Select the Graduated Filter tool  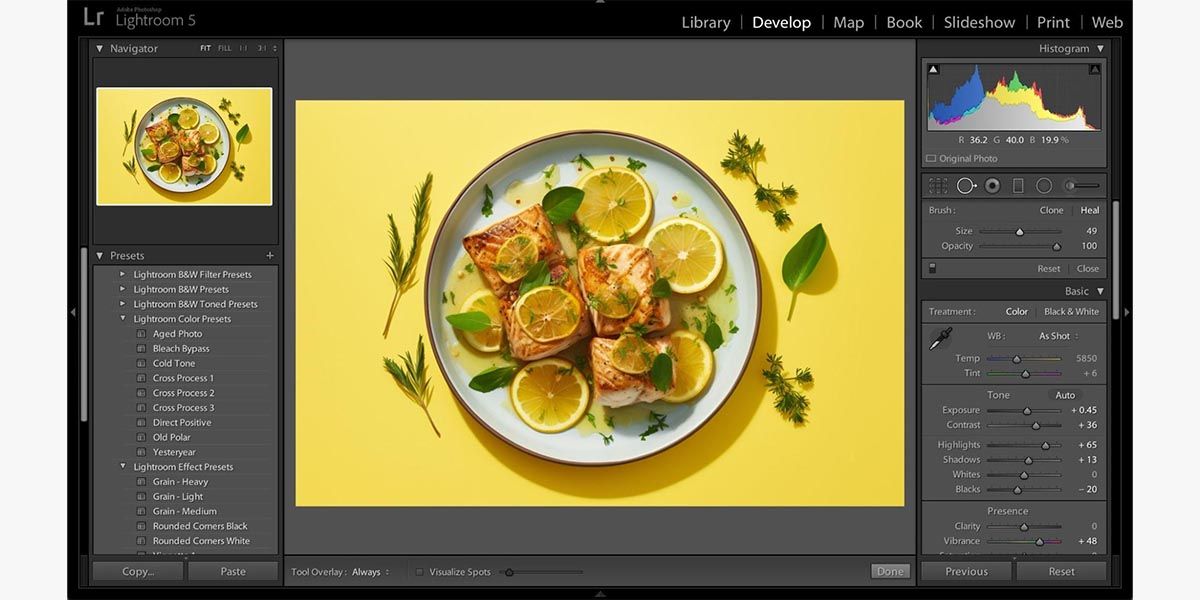(x=1018, y=186)
